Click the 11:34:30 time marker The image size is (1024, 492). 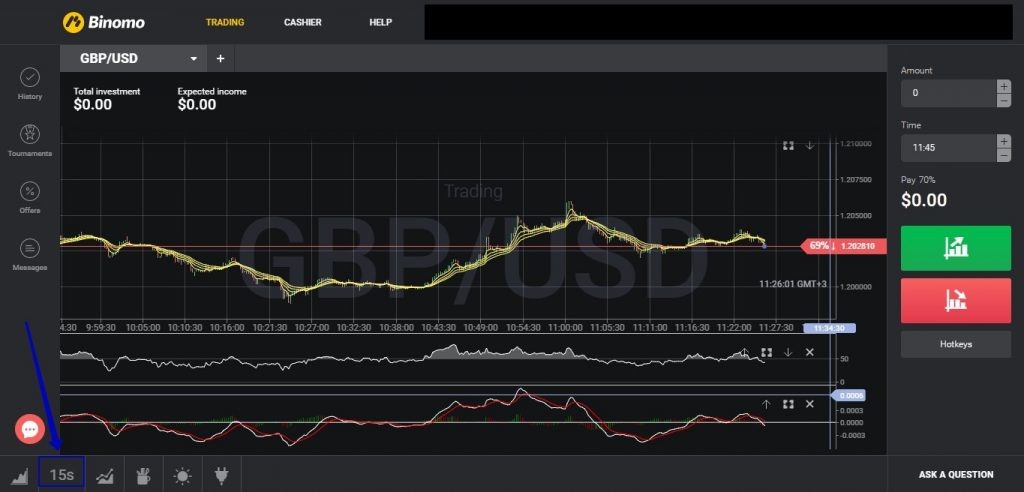[x=829, y=328]
